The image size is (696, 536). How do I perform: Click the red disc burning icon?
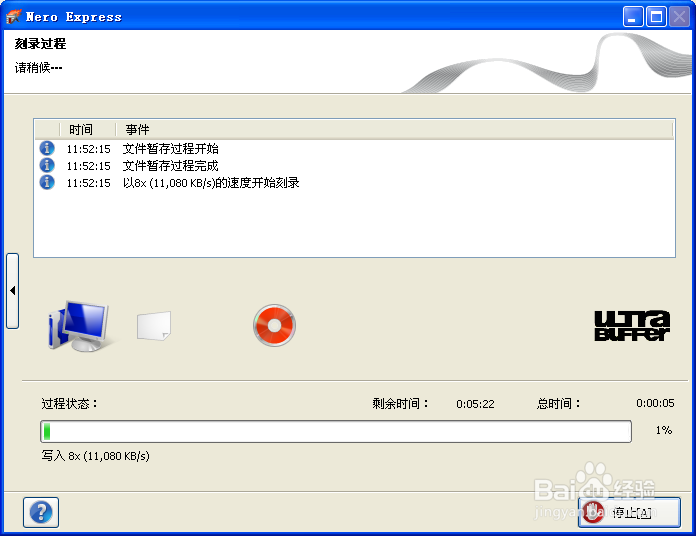click(x=274, y=325)
